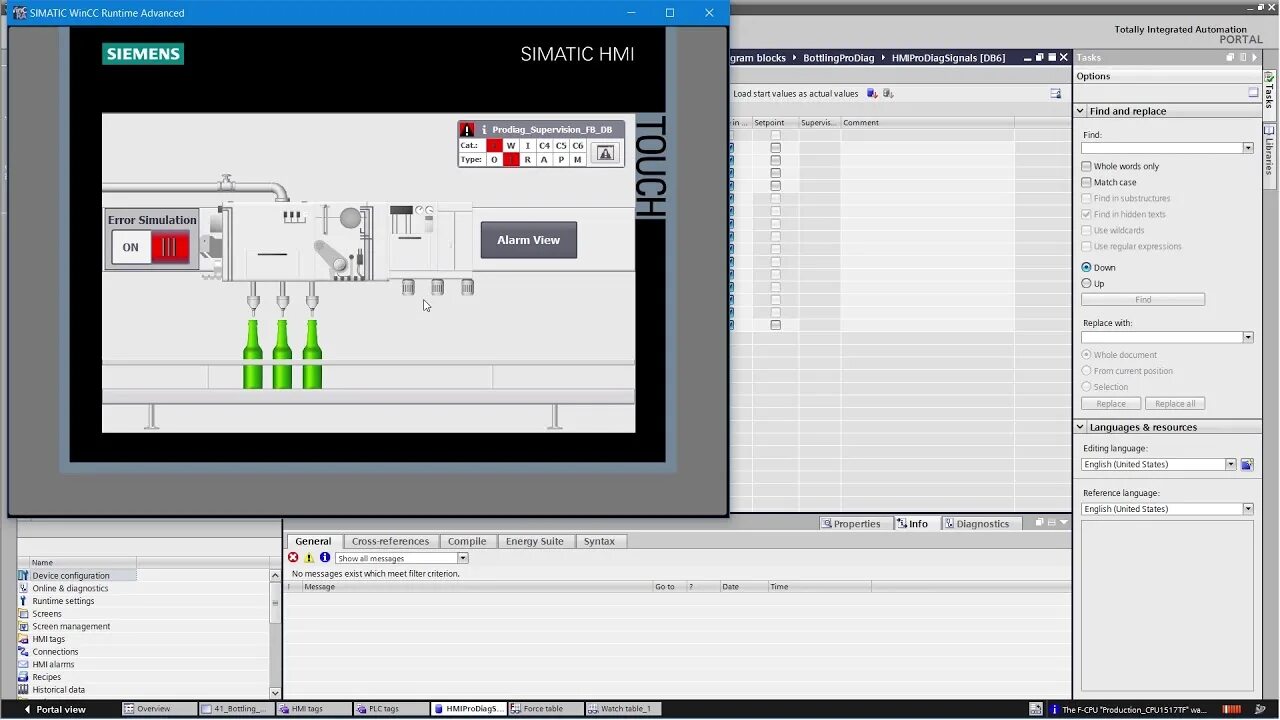This screenshot has width=1280, height=720.
Task: Switch to the Compile tab
Action: [467, 541]
